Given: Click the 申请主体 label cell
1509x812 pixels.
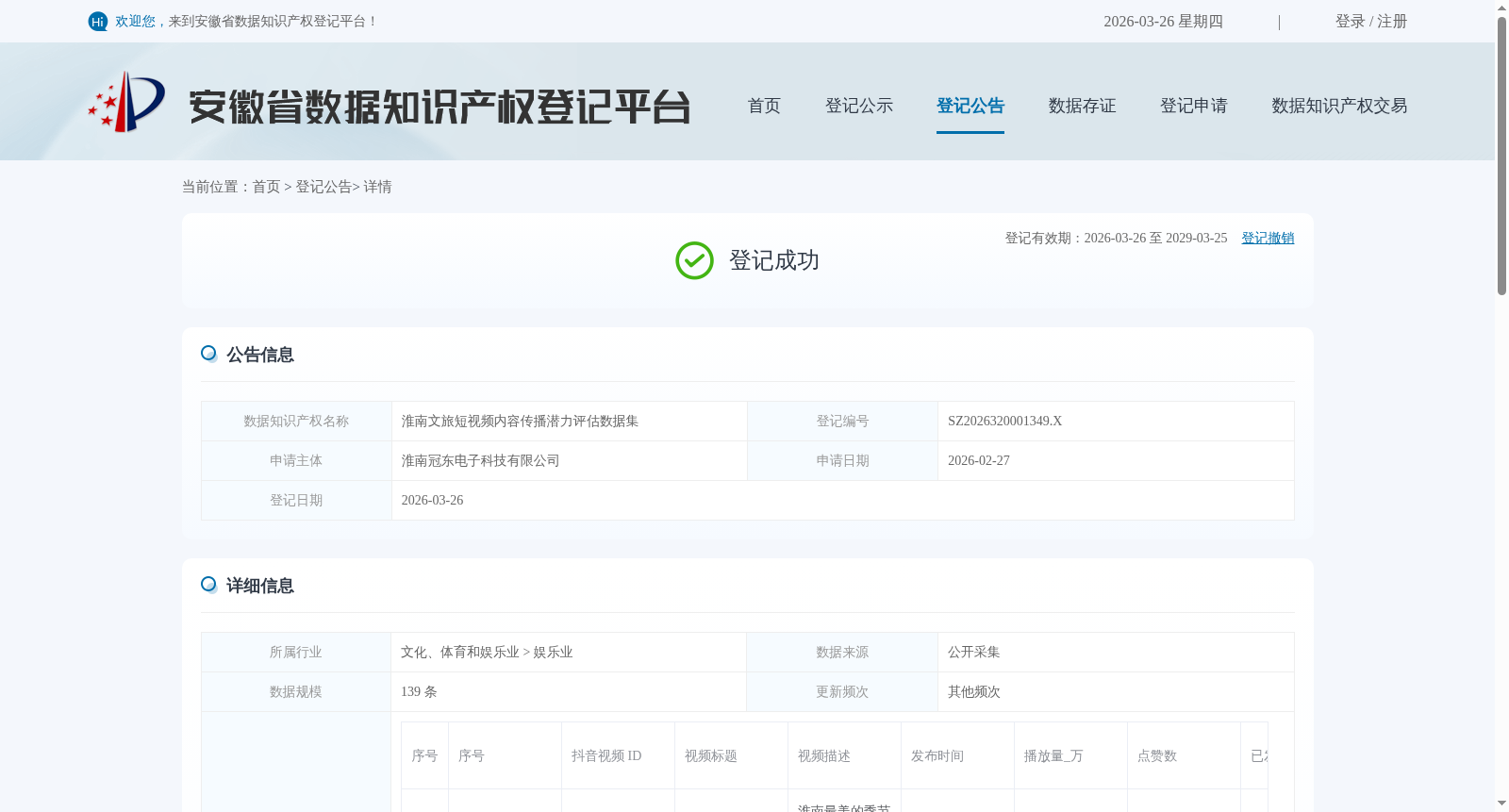Looking at the screenshot, I should click(296, 461).
